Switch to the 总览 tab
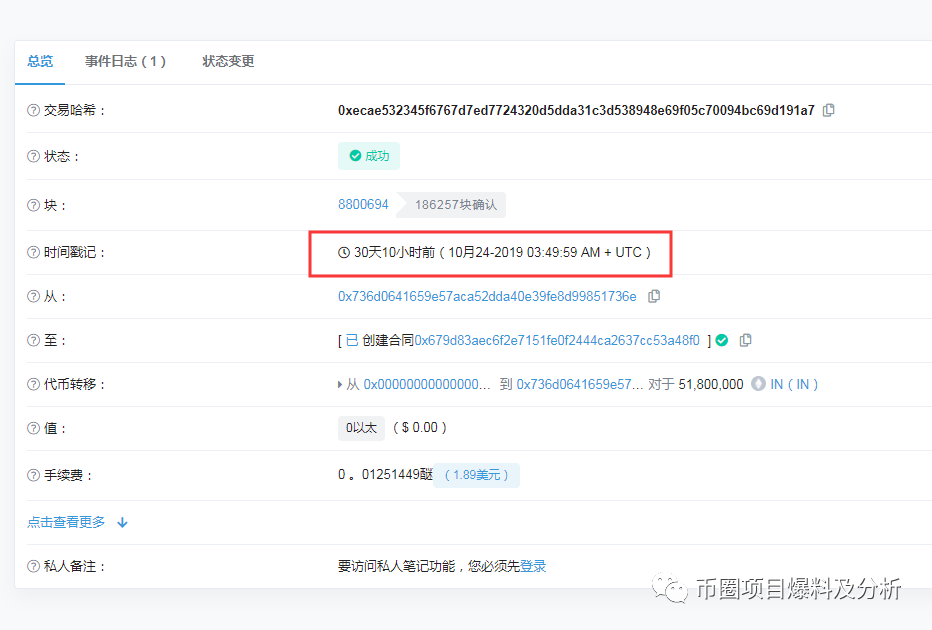The image size is (932, 630). (x=40, y=61)
